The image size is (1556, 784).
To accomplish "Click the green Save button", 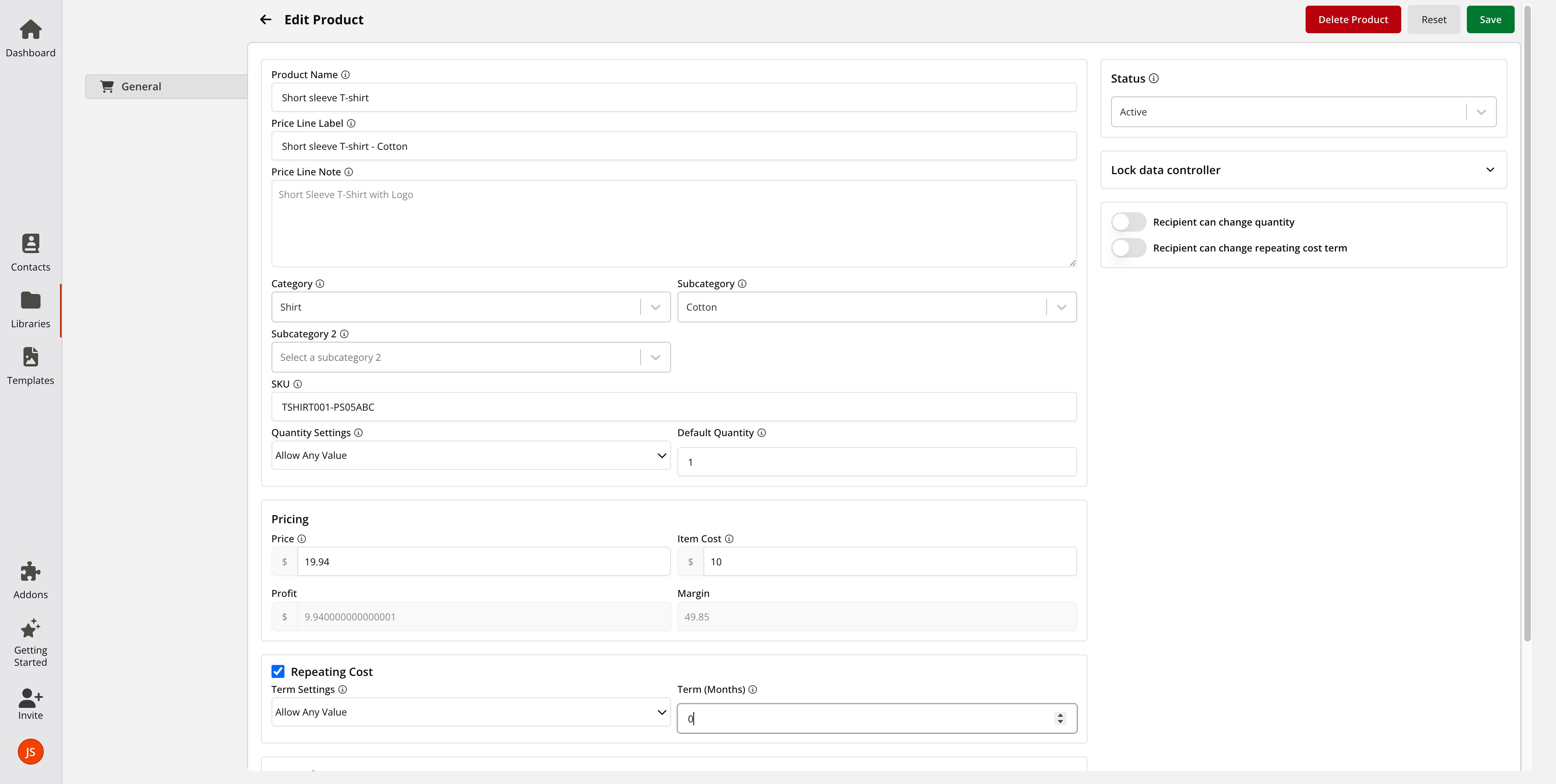I will pyautogui.click(x=1490, y=19).
